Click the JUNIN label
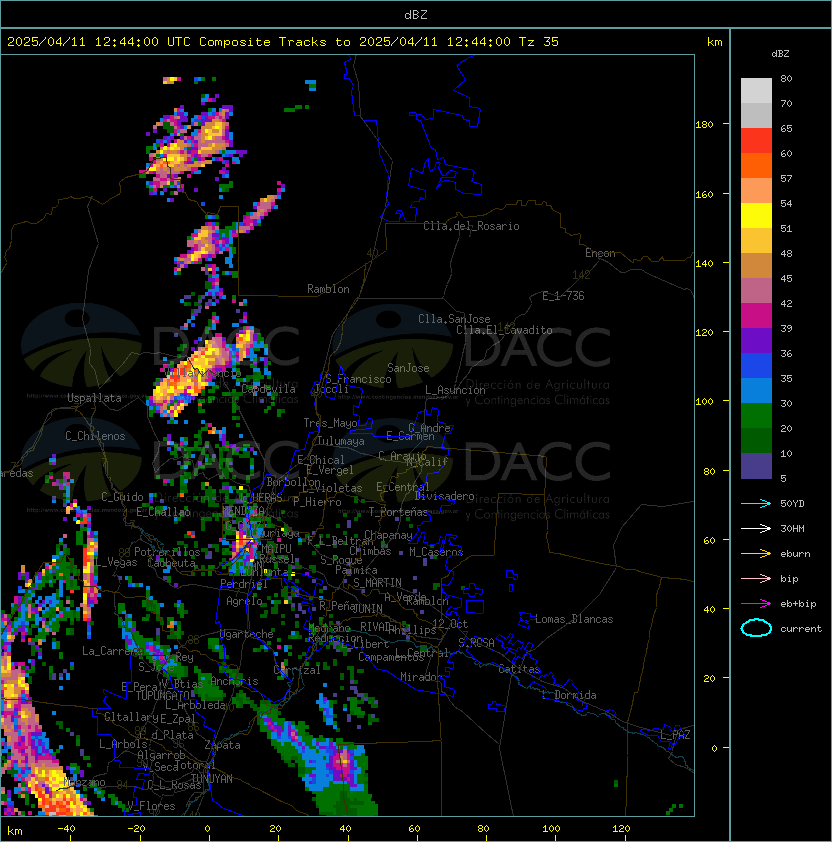 click(x=367, y=608)
